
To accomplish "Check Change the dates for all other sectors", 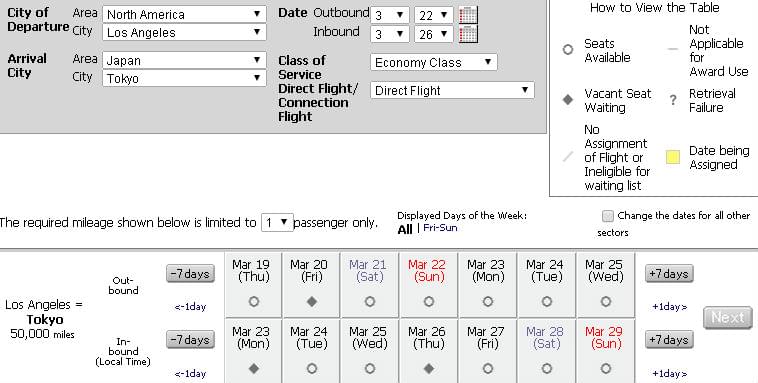I will click(608, 216).
